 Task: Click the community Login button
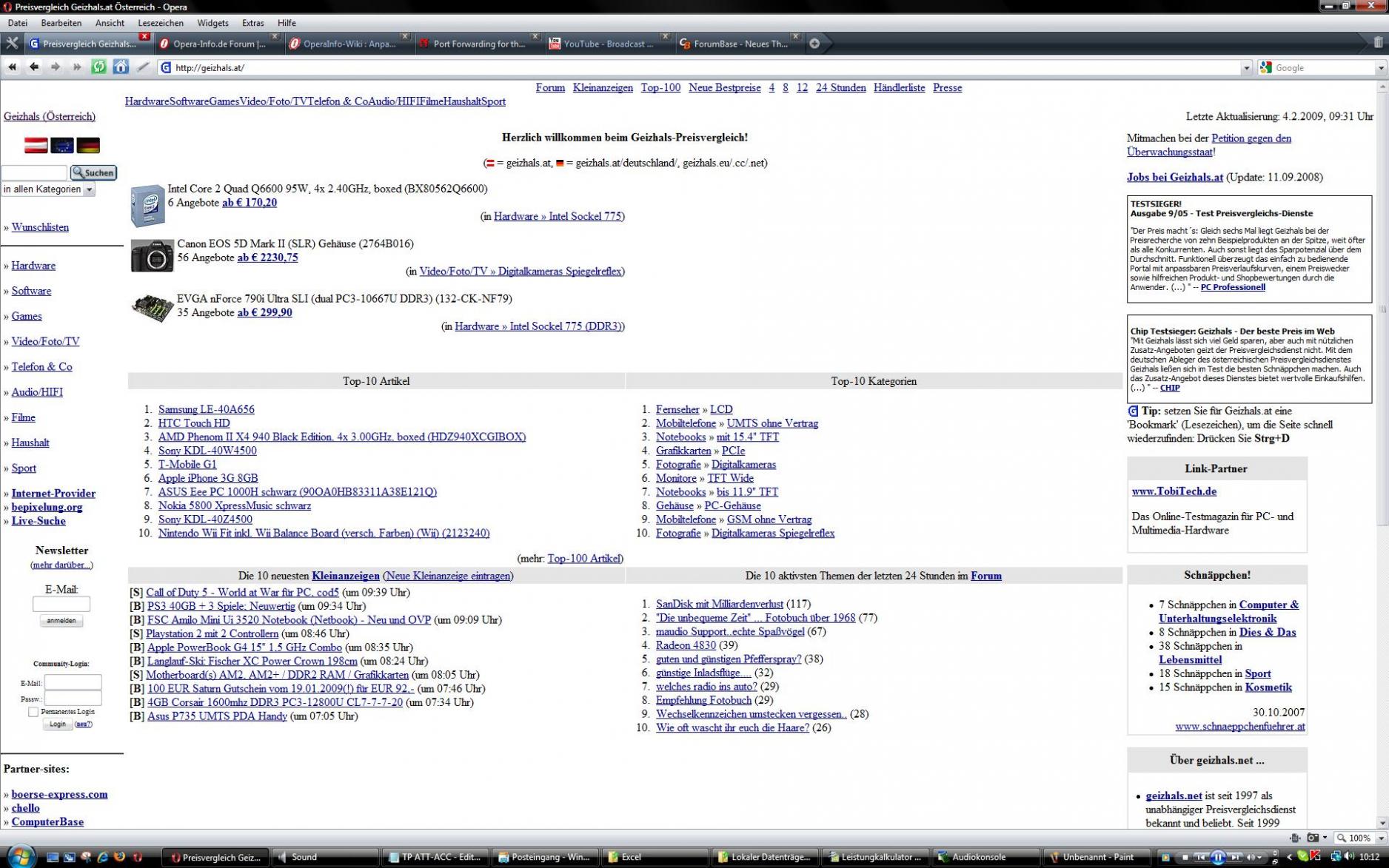(x=58, y=724)
